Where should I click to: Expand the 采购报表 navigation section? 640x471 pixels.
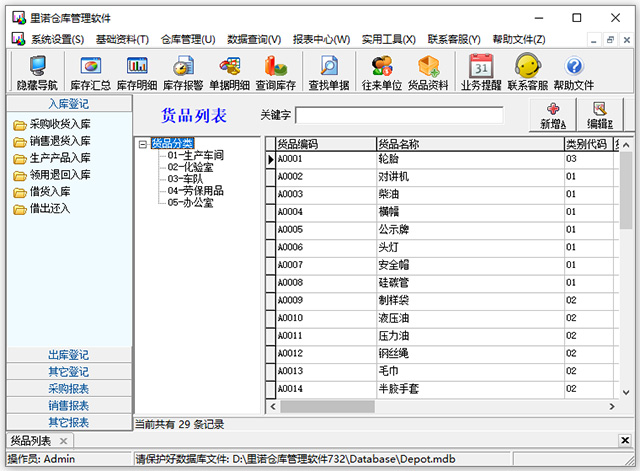coord(69,389)
